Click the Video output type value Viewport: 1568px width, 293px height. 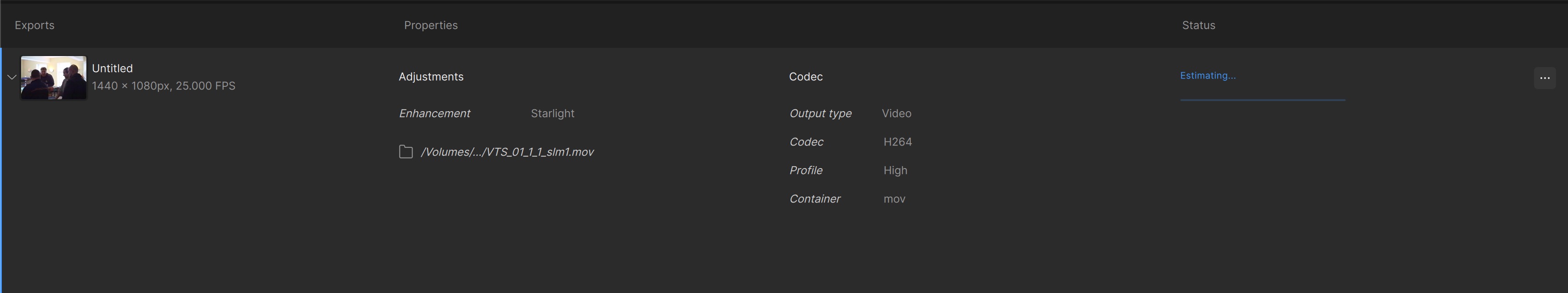click(896, 113)
